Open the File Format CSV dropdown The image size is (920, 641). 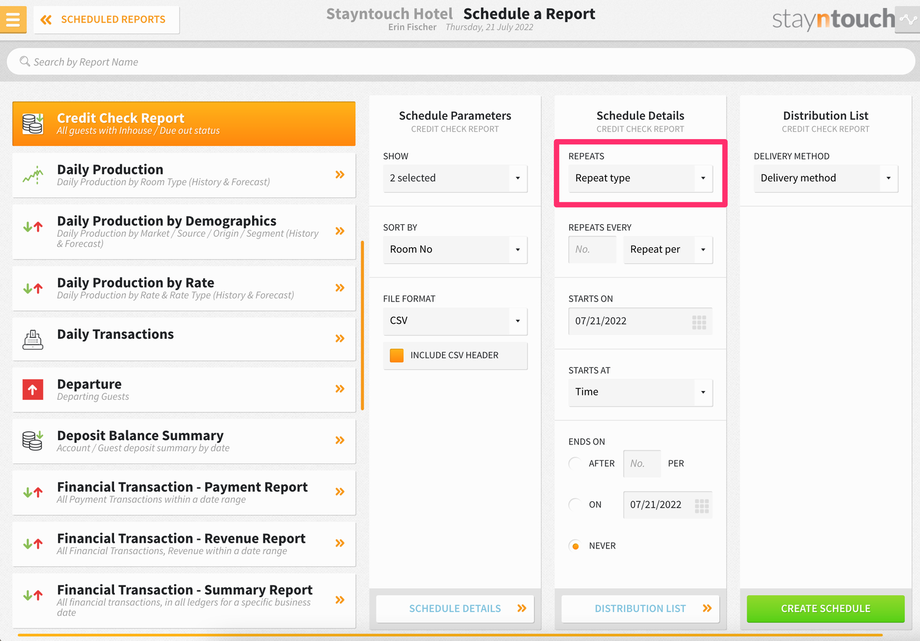click(x=455, y=320)
